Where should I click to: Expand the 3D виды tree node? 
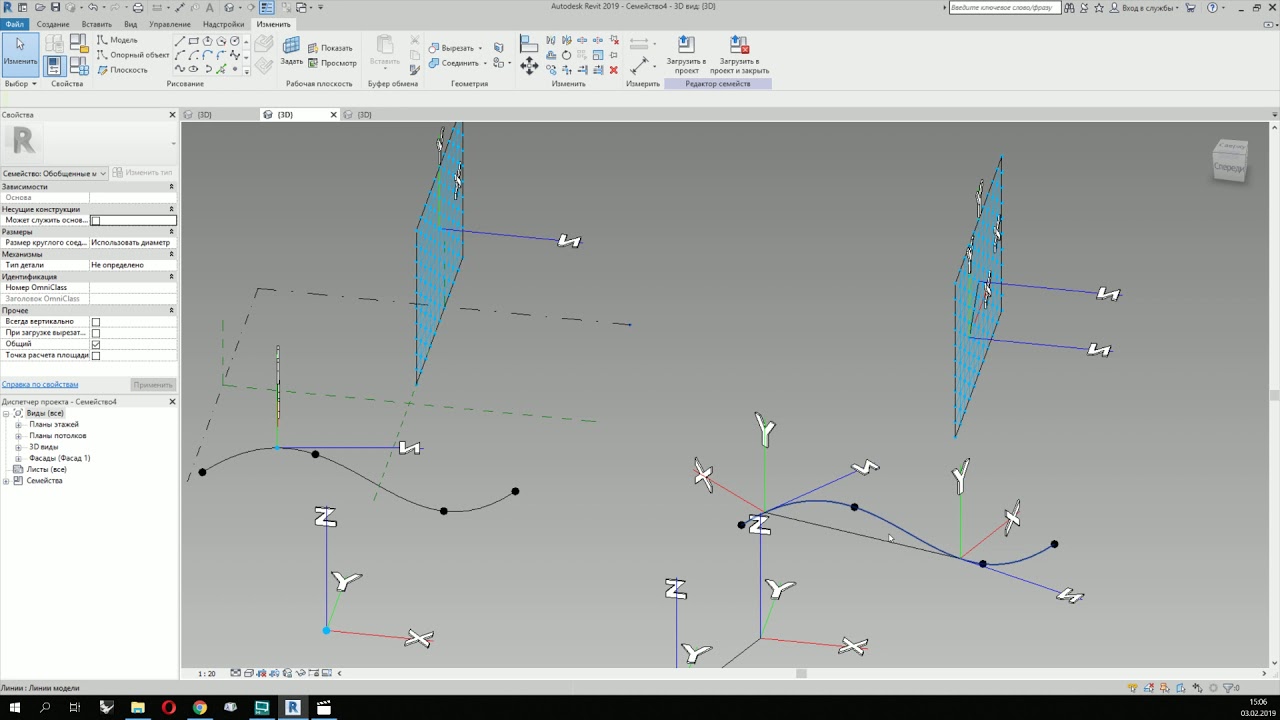[x=18, y=447]
